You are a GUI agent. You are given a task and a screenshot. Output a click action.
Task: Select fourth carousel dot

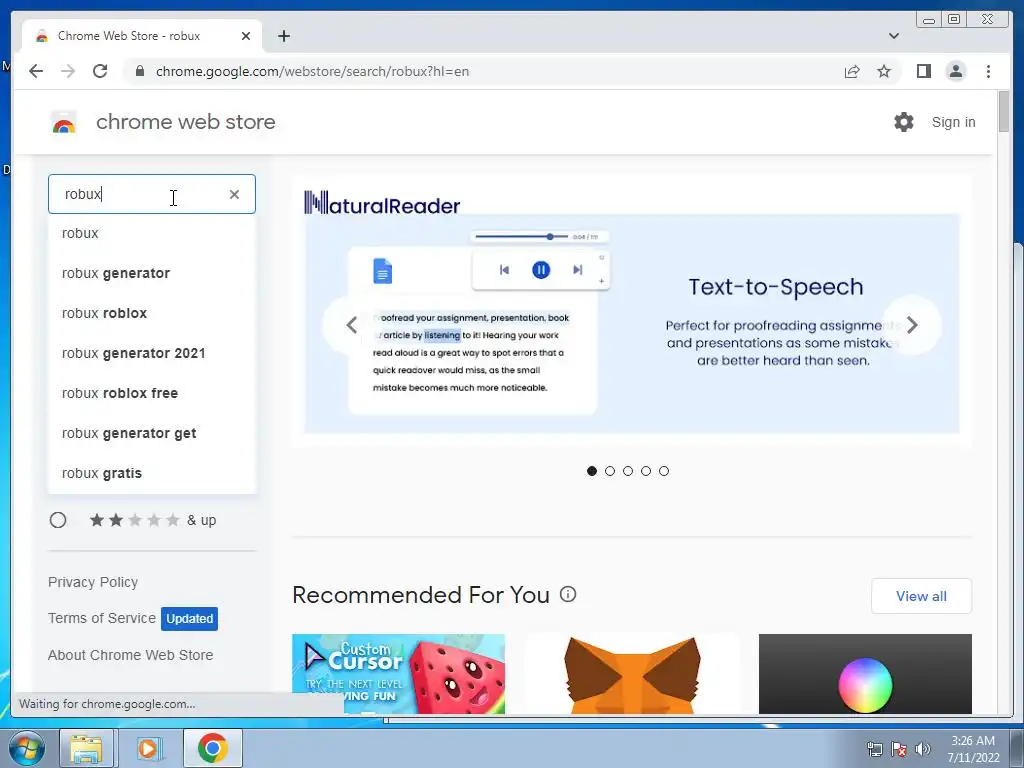point(646,471)
